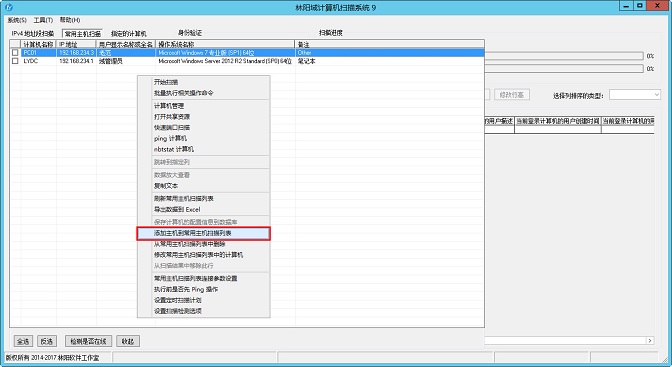Switch to the IPv4地址段扫描 tab
Image resolution: width=672 pixels, height=367 pixels.
[33, 33]
